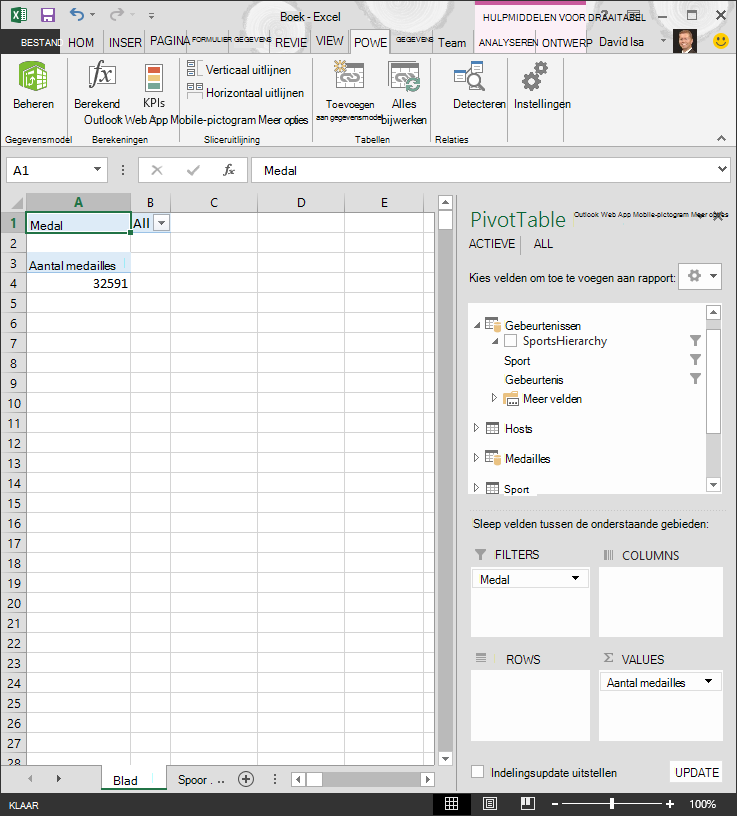737x816 pixels.
Task: Redo the last undone action
Action: [116, 15]
